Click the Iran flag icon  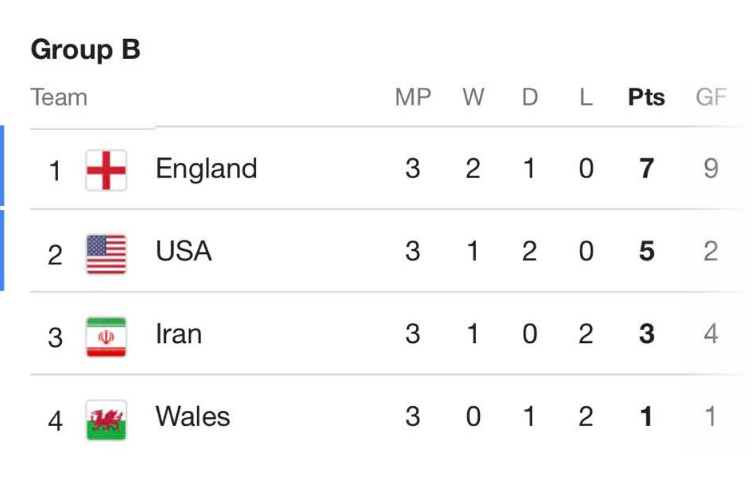[106, 337]
